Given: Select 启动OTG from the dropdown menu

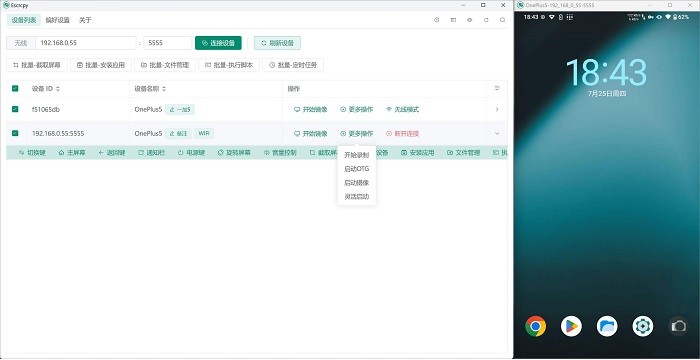Looking at the screenshot, I should [x=357, y=169].
